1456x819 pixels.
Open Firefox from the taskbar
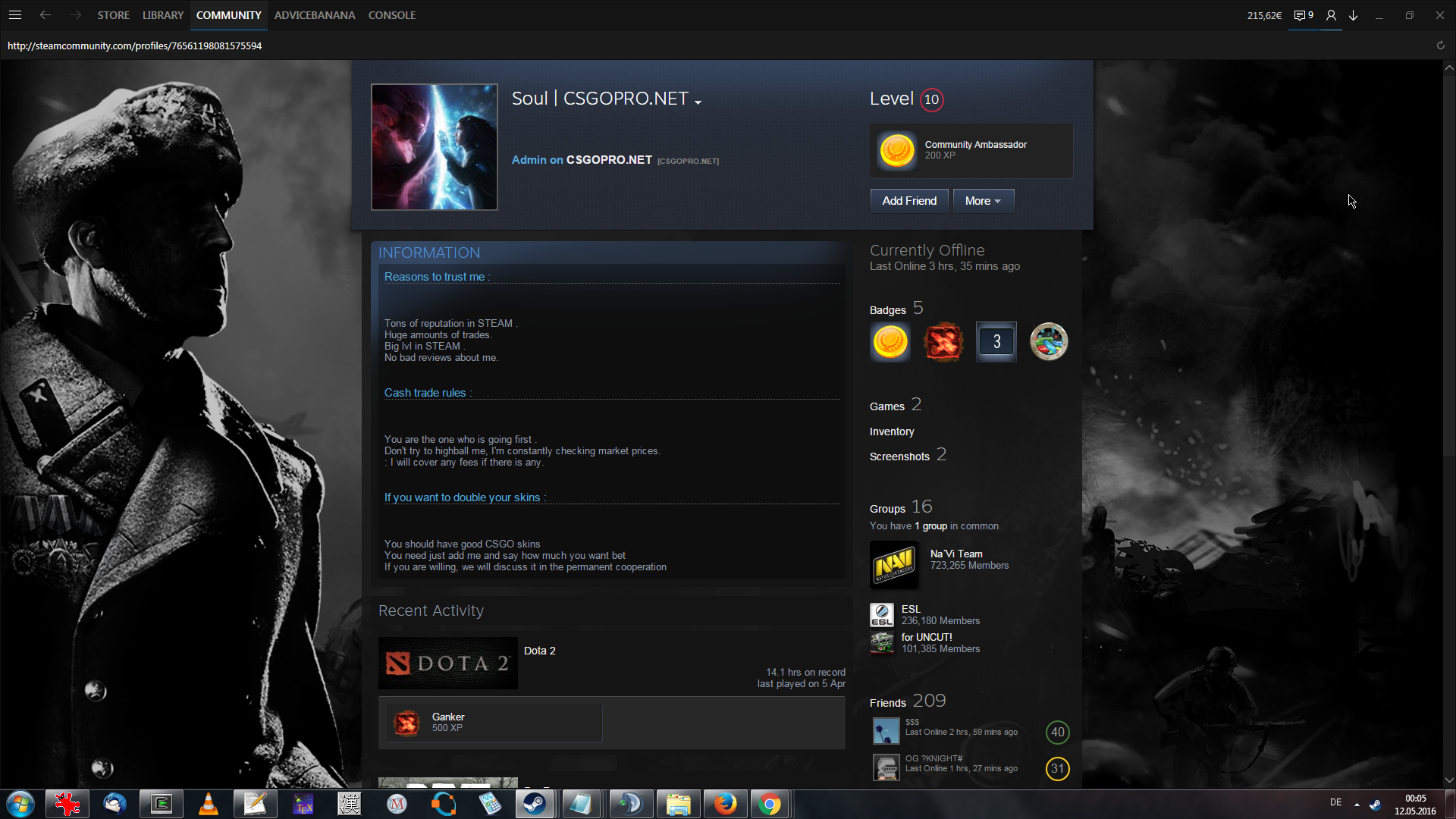724,804
